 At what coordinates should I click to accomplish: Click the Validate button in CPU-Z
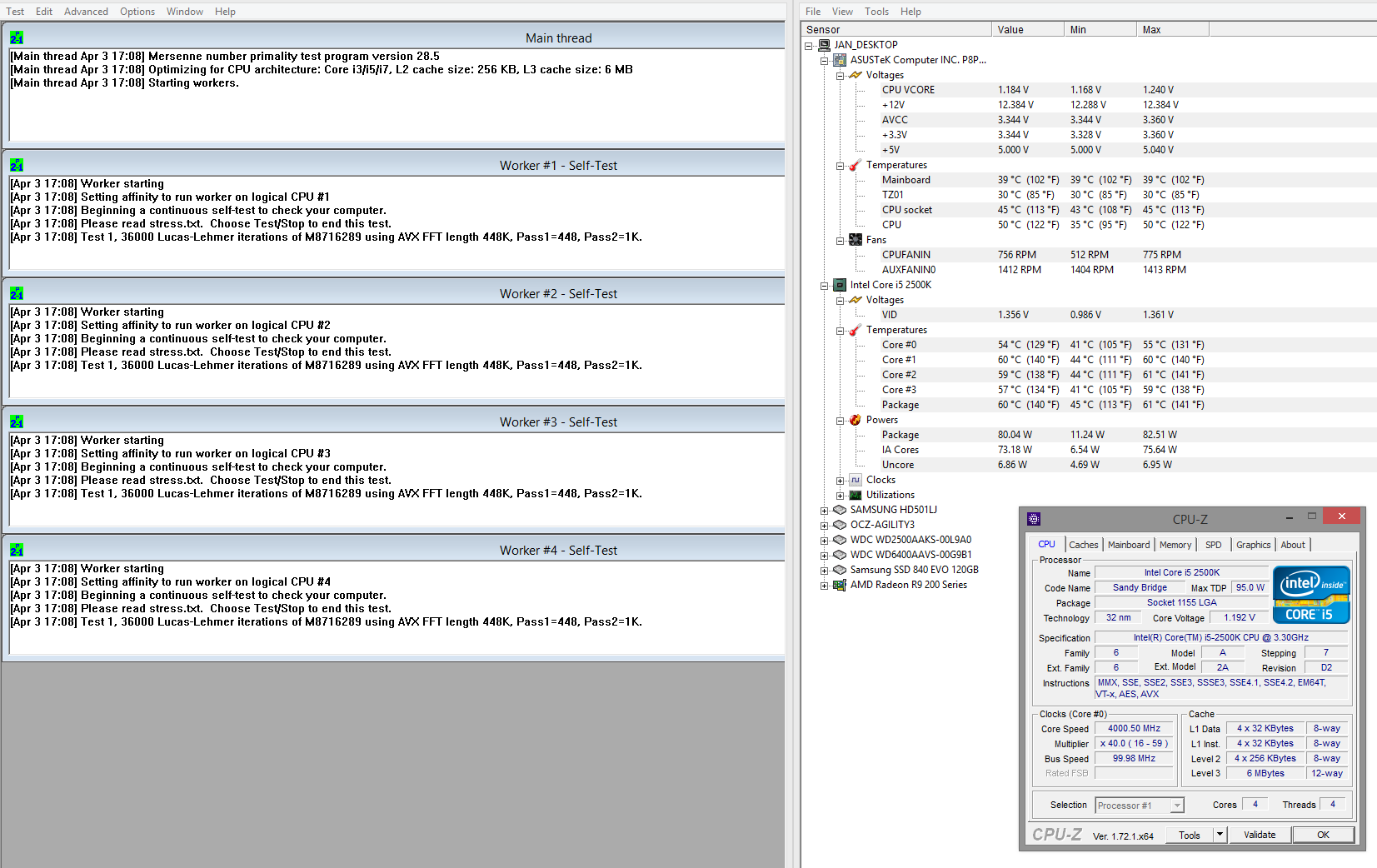(x=1260, y=835)
